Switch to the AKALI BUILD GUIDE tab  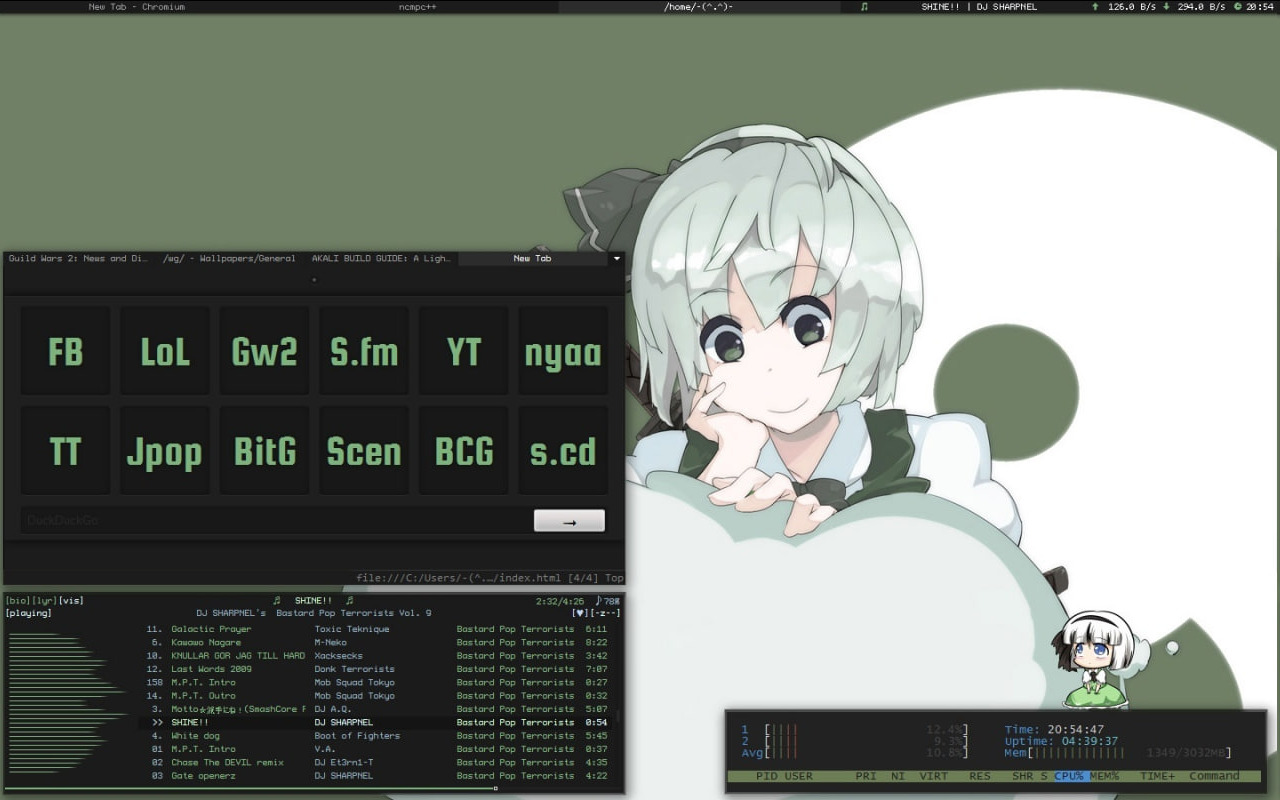(381, 258)
